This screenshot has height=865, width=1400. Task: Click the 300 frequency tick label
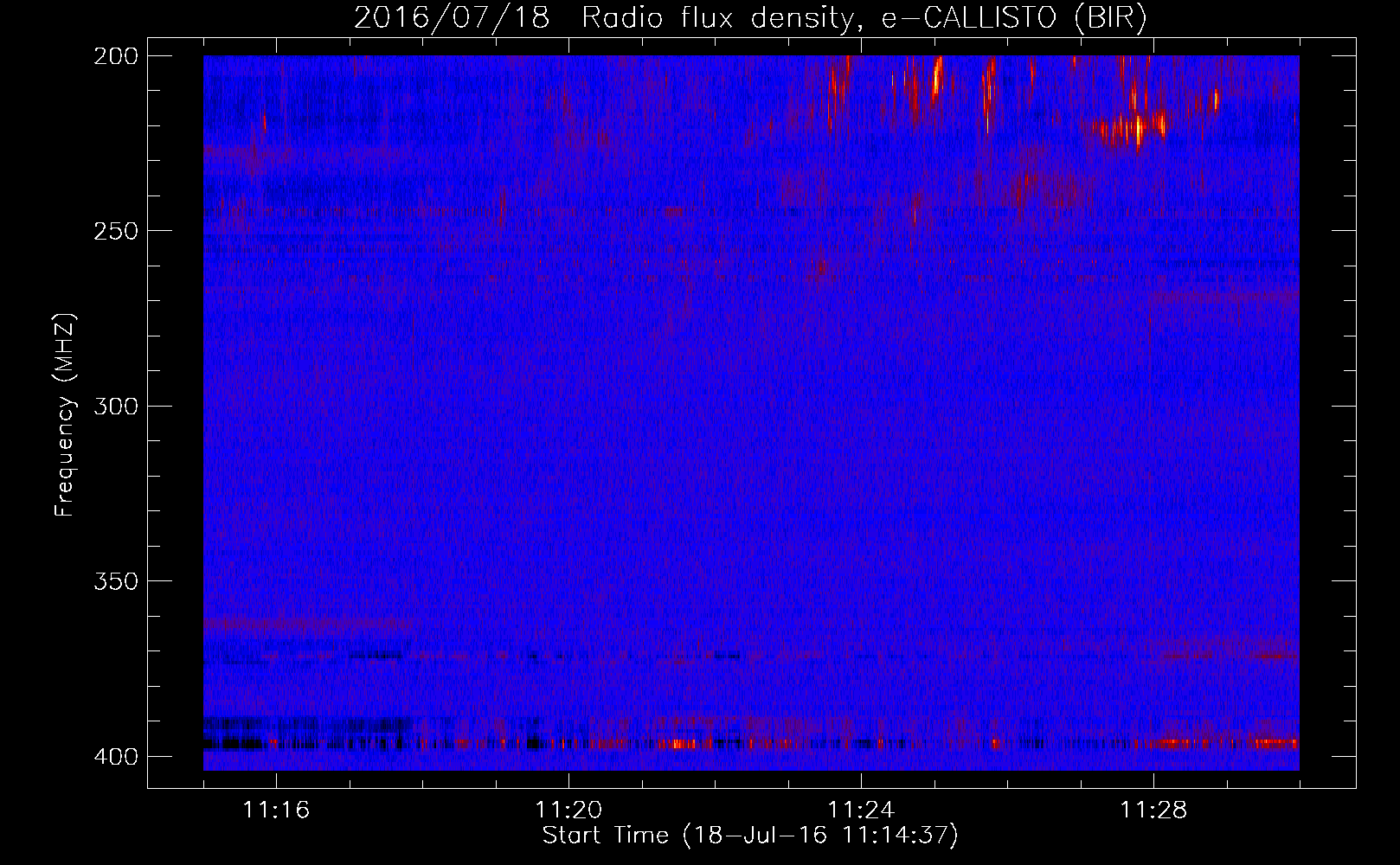115,406
